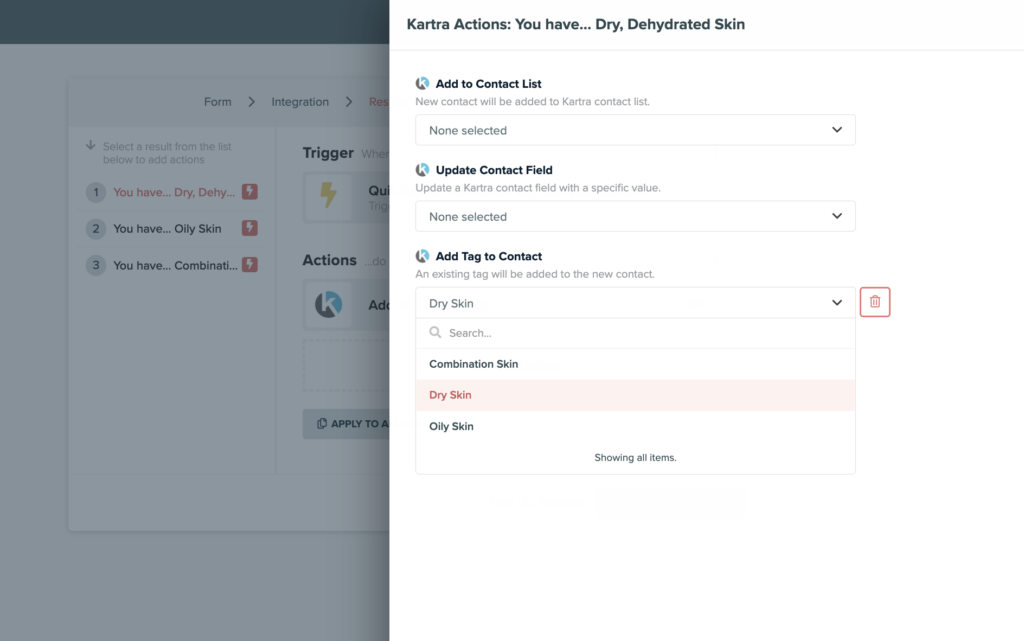Click the Add to Contact List heading
The image size is (1024, 641).
click(x=488, y=84)
